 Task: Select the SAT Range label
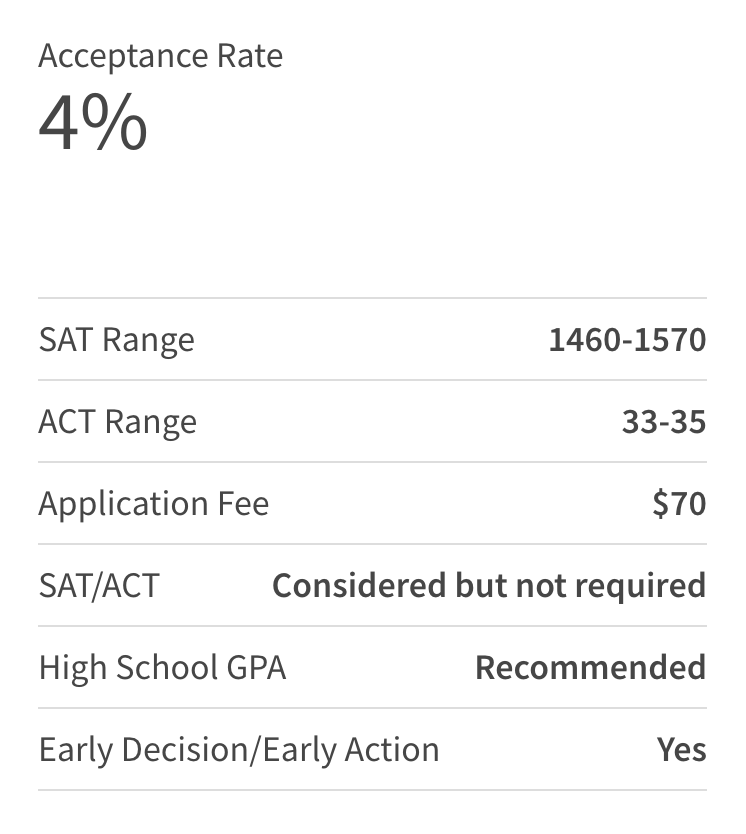coord(116,340)
